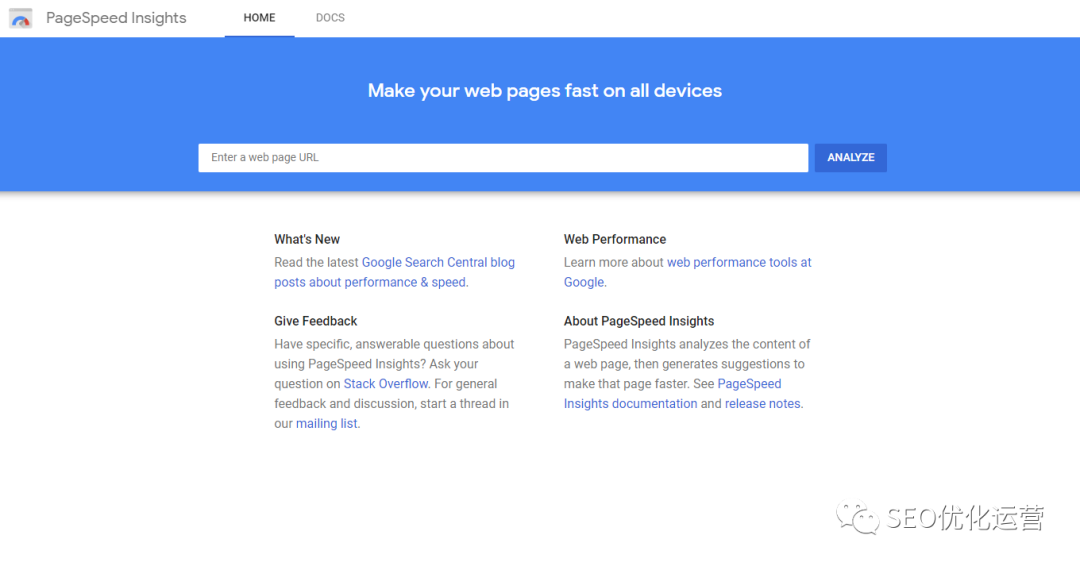Click the PageSpeed Insights title text

click(x=116, y=18)
